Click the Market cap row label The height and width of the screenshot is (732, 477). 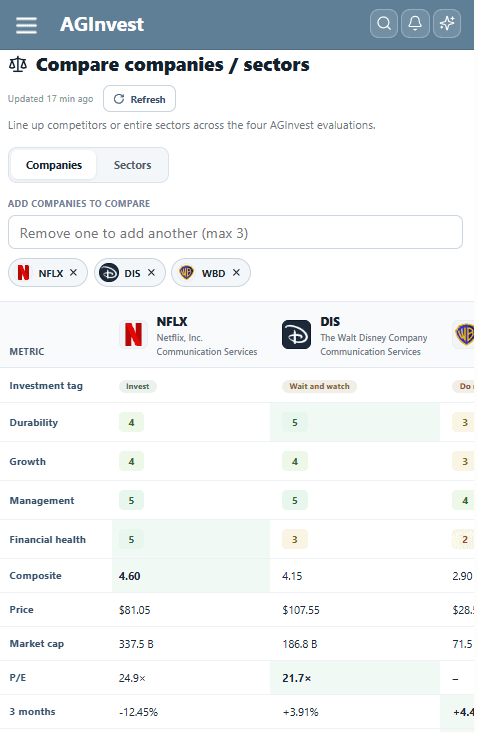pos(37,644)
